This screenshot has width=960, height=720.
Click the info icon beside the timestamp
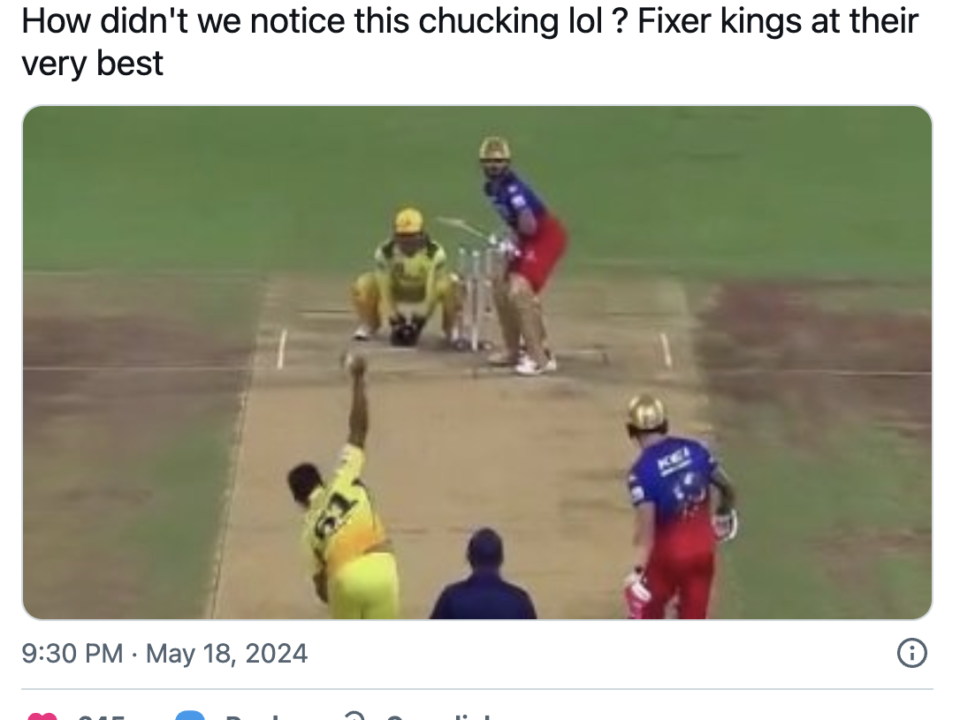911,654
